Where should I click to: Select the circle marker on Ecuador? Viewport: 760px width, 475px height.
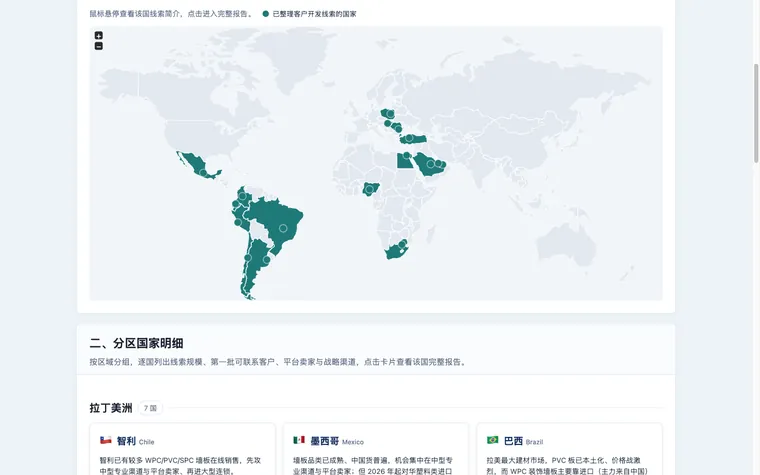tap(235, 204)
